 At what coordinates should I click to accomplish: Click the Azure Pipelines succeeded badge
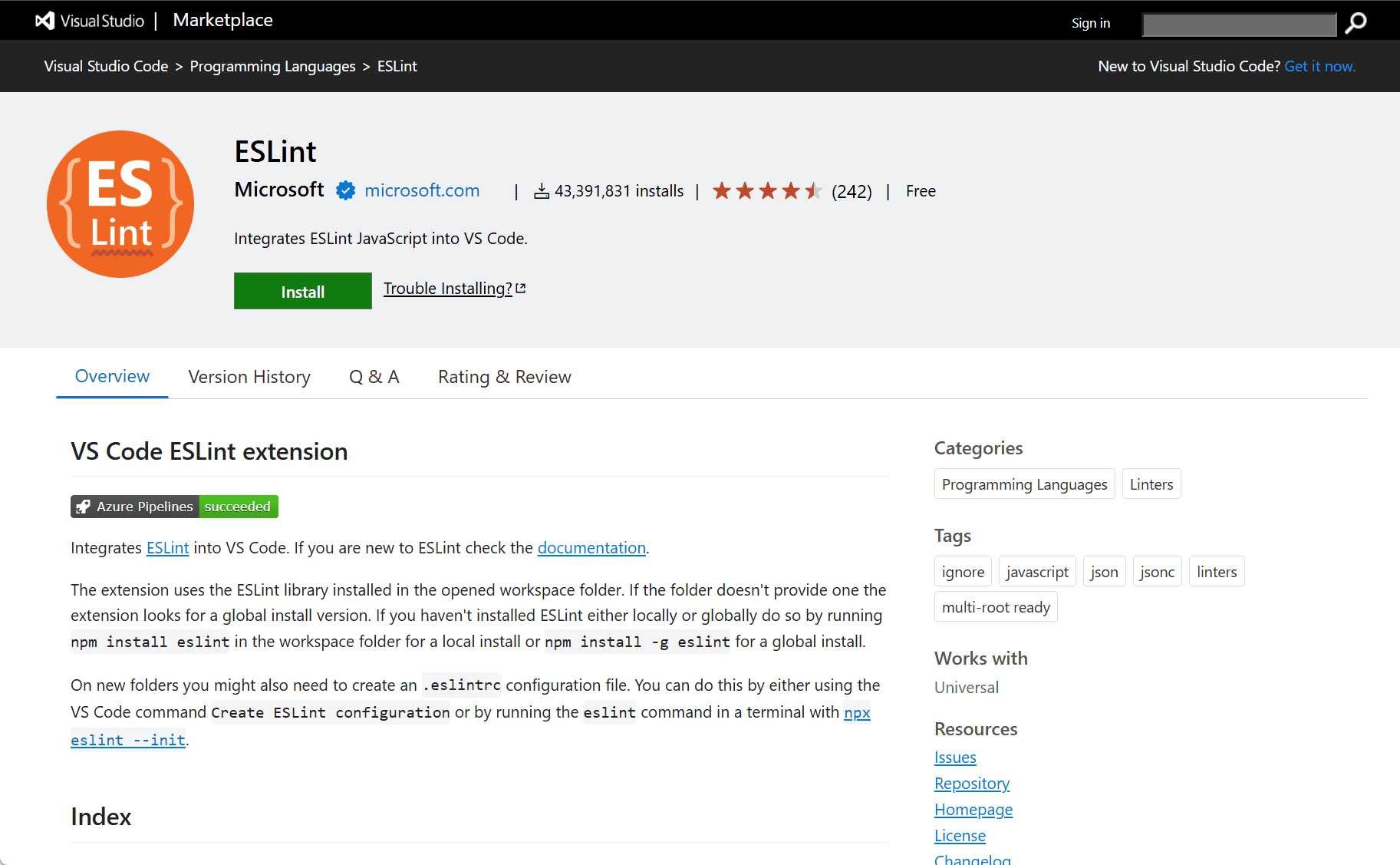(x=174, y=507)
